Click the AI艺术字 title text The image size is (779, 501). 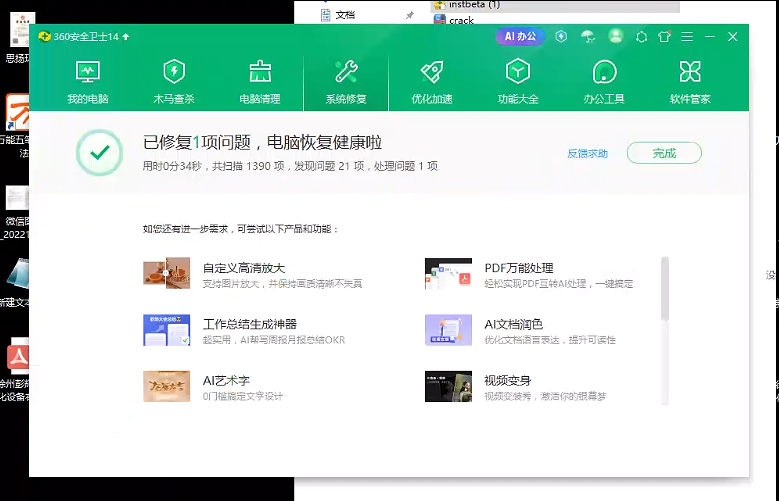[226, 381]
